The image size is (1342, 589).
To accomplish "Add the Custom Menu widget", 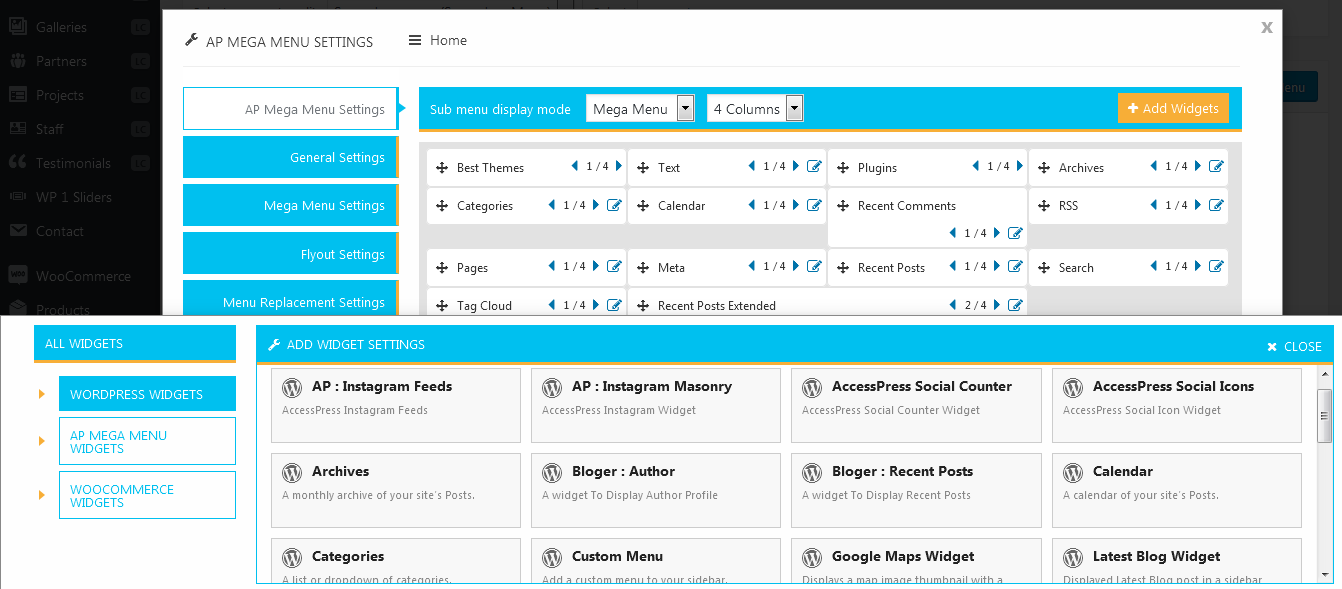I will (x=656, y=561).
